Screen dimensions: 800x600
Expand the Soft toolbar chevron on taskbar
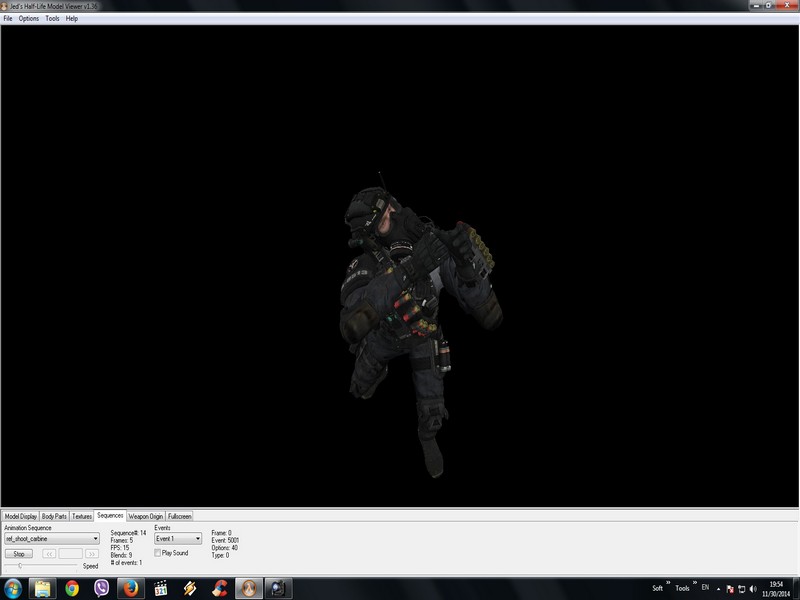click(x=668, y=583)
